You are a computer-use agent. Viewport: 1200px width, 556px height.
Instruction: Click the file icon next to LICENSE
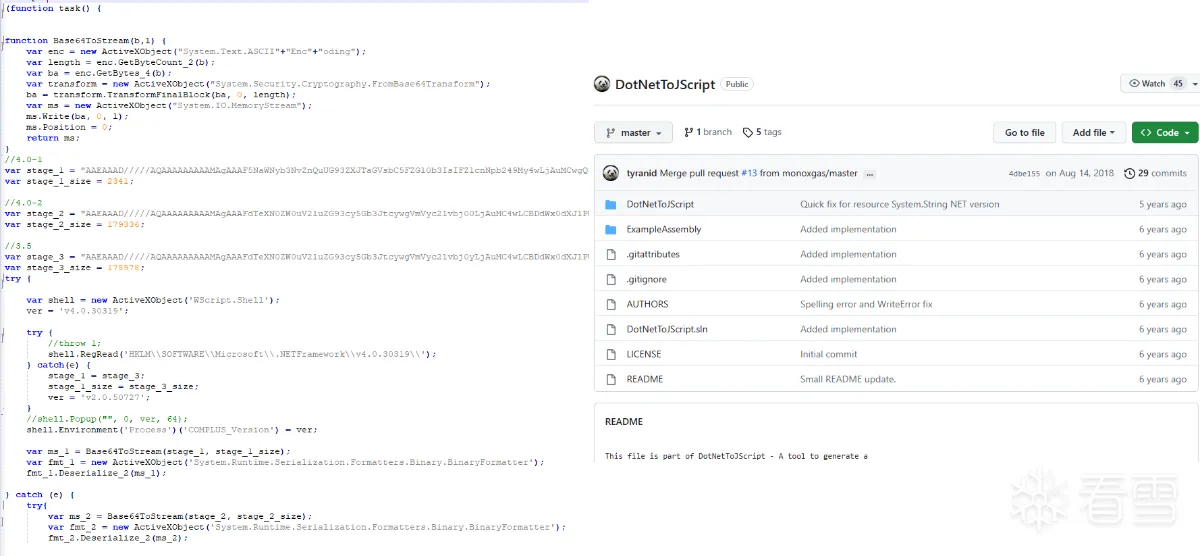pyautogui.click(x=610, y=354)
